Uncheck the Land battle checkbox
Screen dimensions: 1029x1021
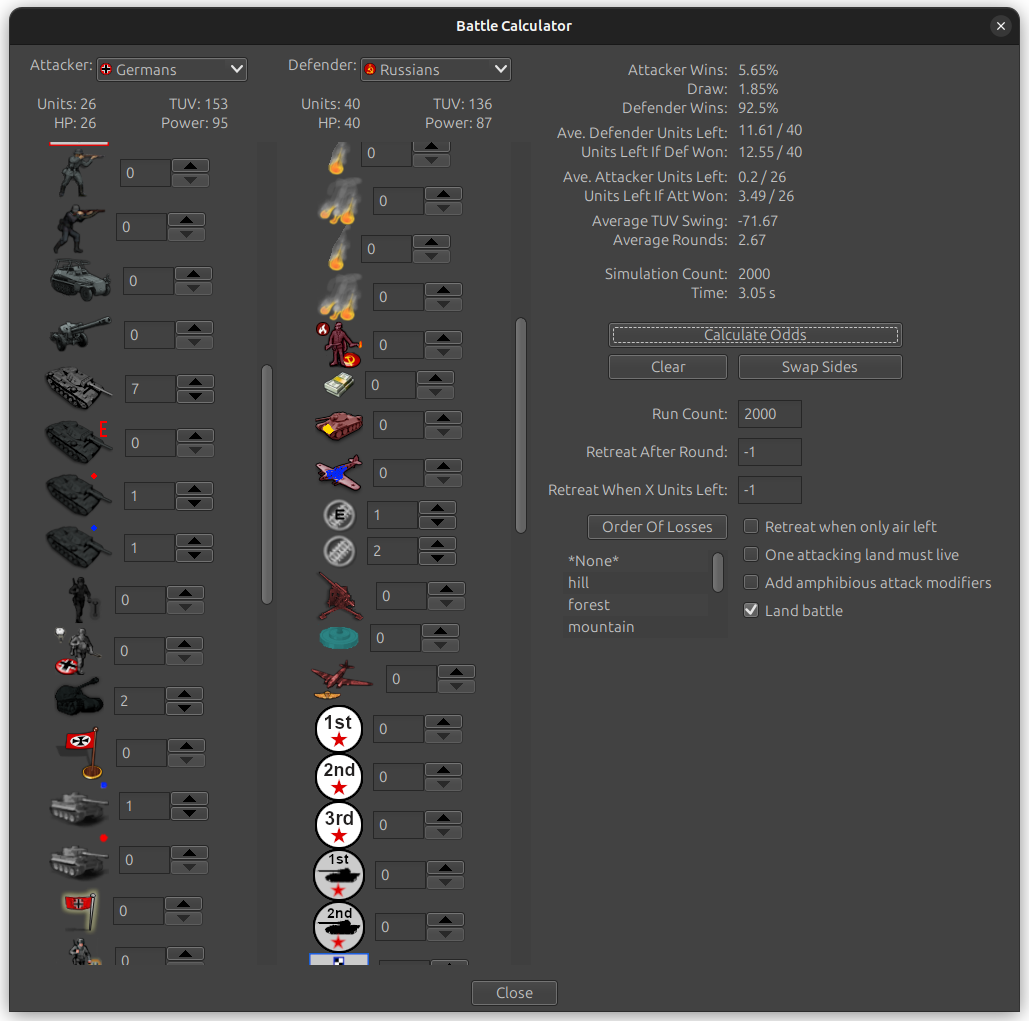[x=750, y=610]
